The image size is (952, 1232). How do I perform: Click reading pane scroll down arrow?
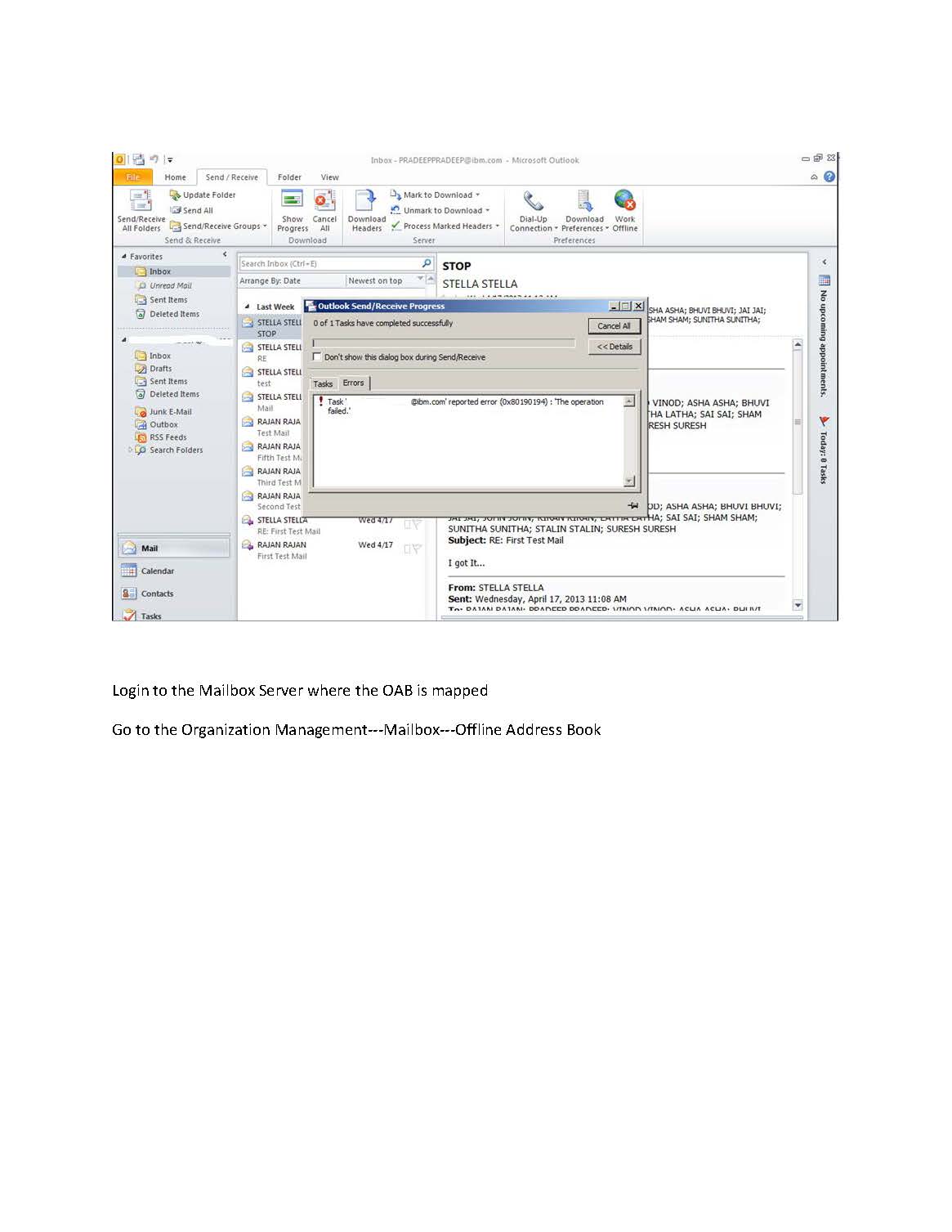pyautogui.click(x=798, y=605)
